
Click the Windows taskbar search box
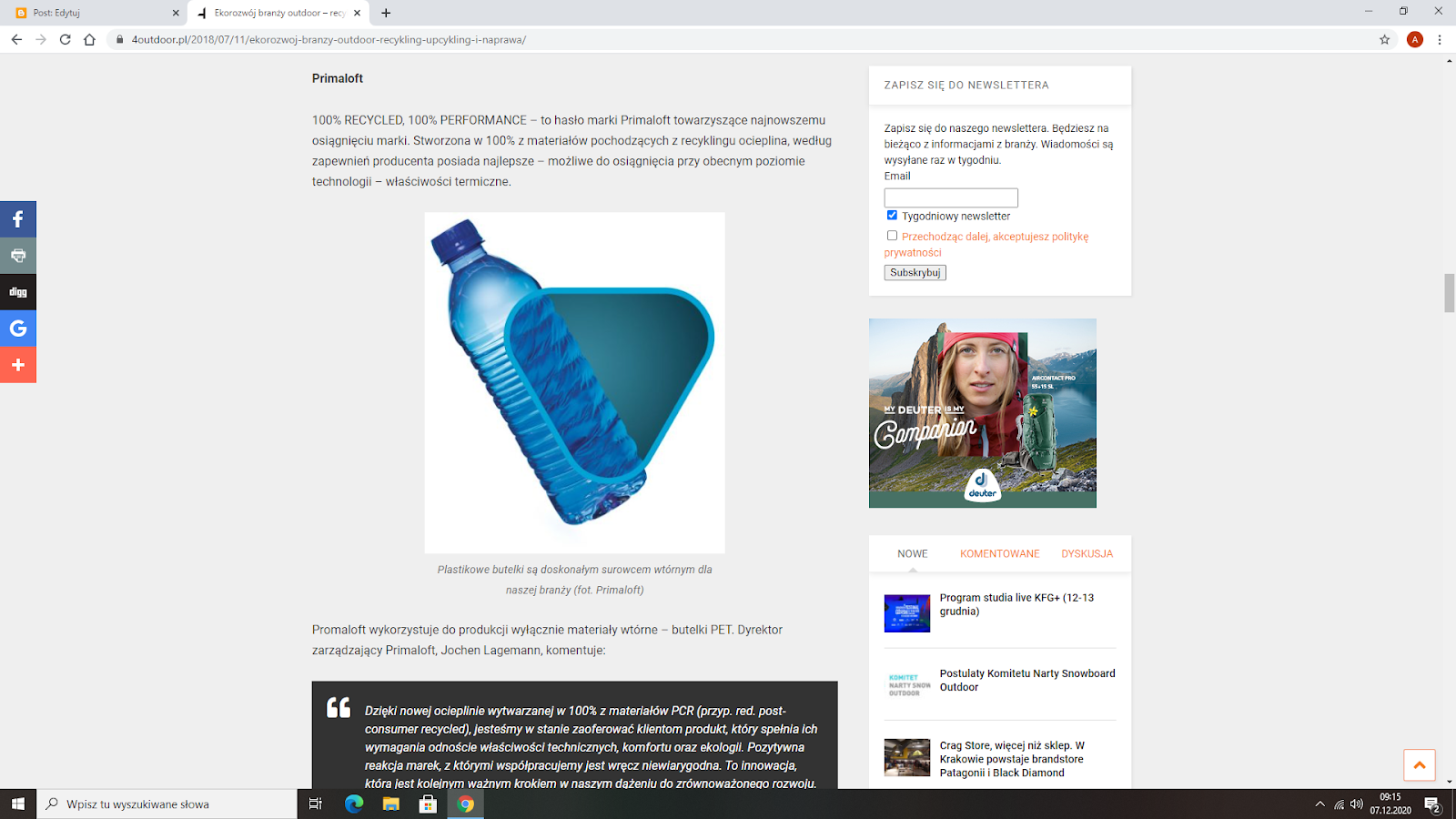(167, 804)
